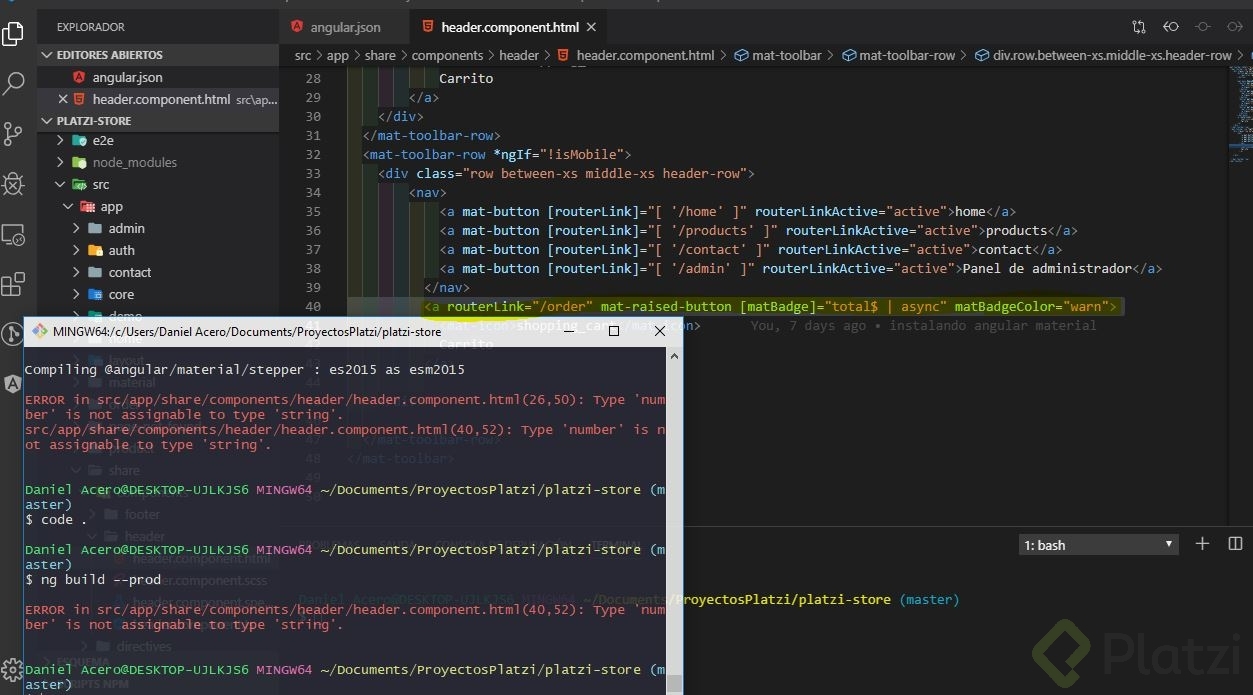Click 'share' in the breadcrumb path

tap(380, 56)
